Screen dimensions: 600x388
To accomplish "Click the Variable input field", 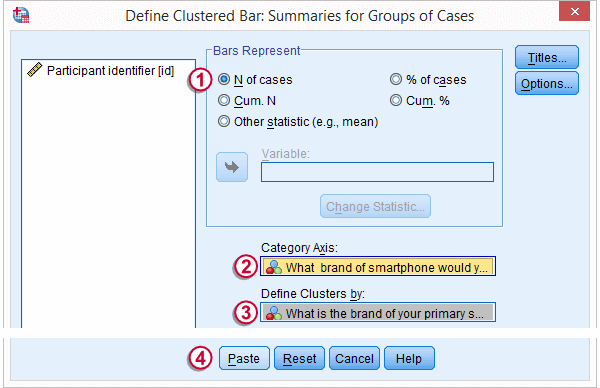I will tap(377, 172).
